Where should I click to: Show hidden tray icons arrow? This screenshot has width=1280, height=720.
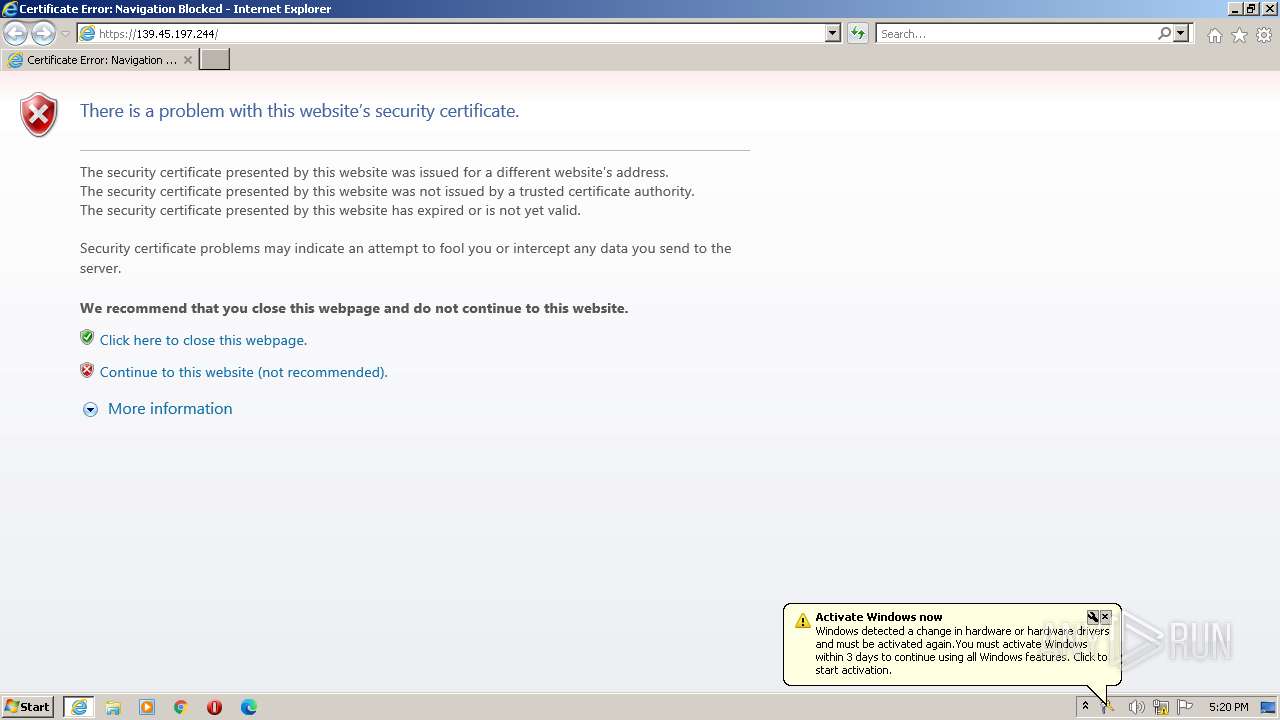(1085, 707)
